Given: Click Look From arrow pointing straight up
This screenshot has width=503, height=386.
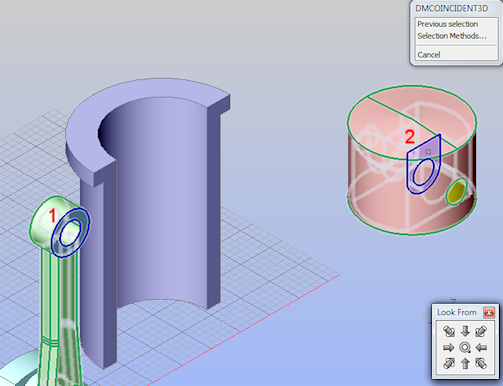Looking at the screenshot, I should pyautogui.click(x=465, y=363).
